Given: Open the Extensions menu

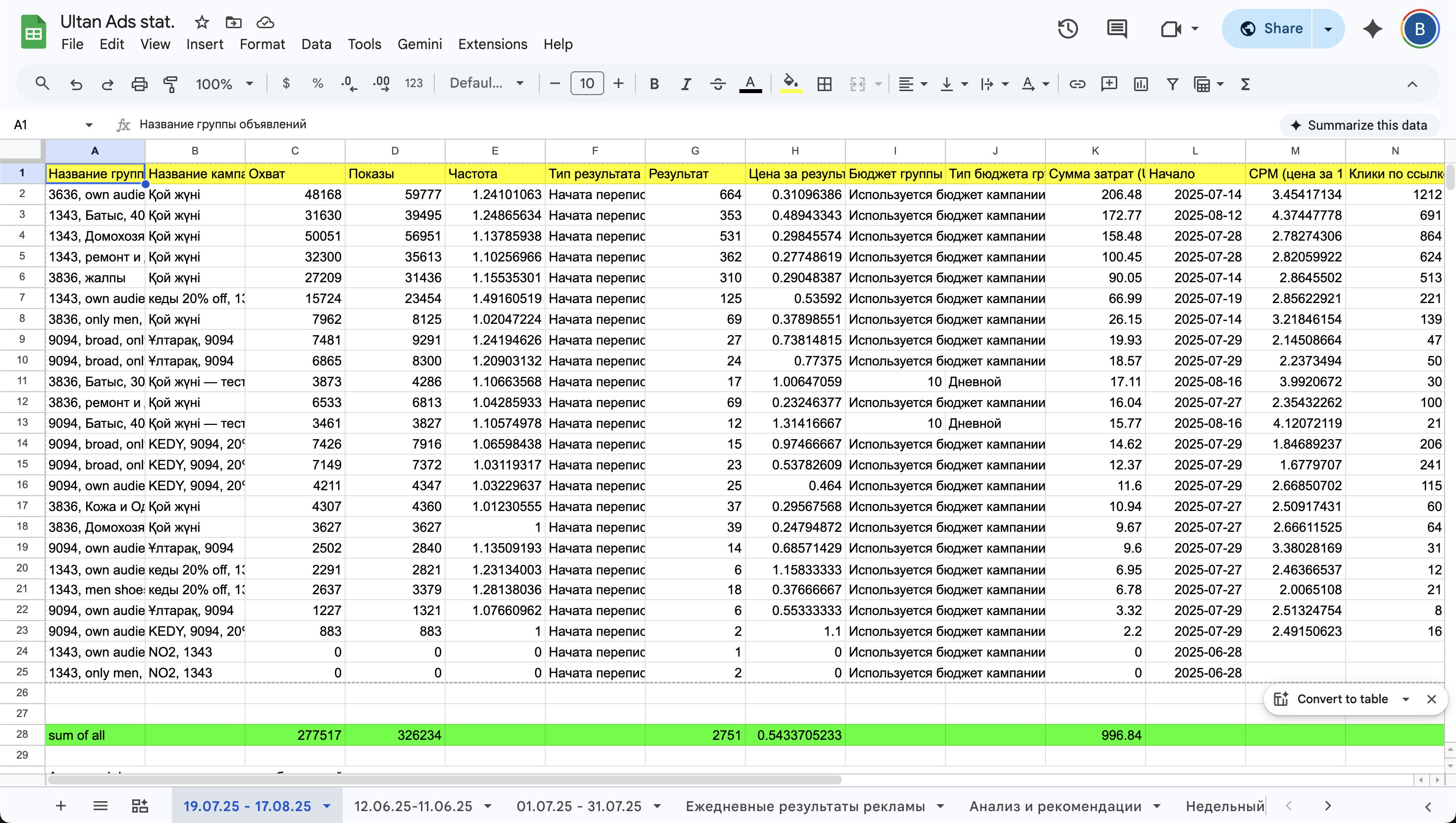Looking at the screenshot, I should (492, 44).
